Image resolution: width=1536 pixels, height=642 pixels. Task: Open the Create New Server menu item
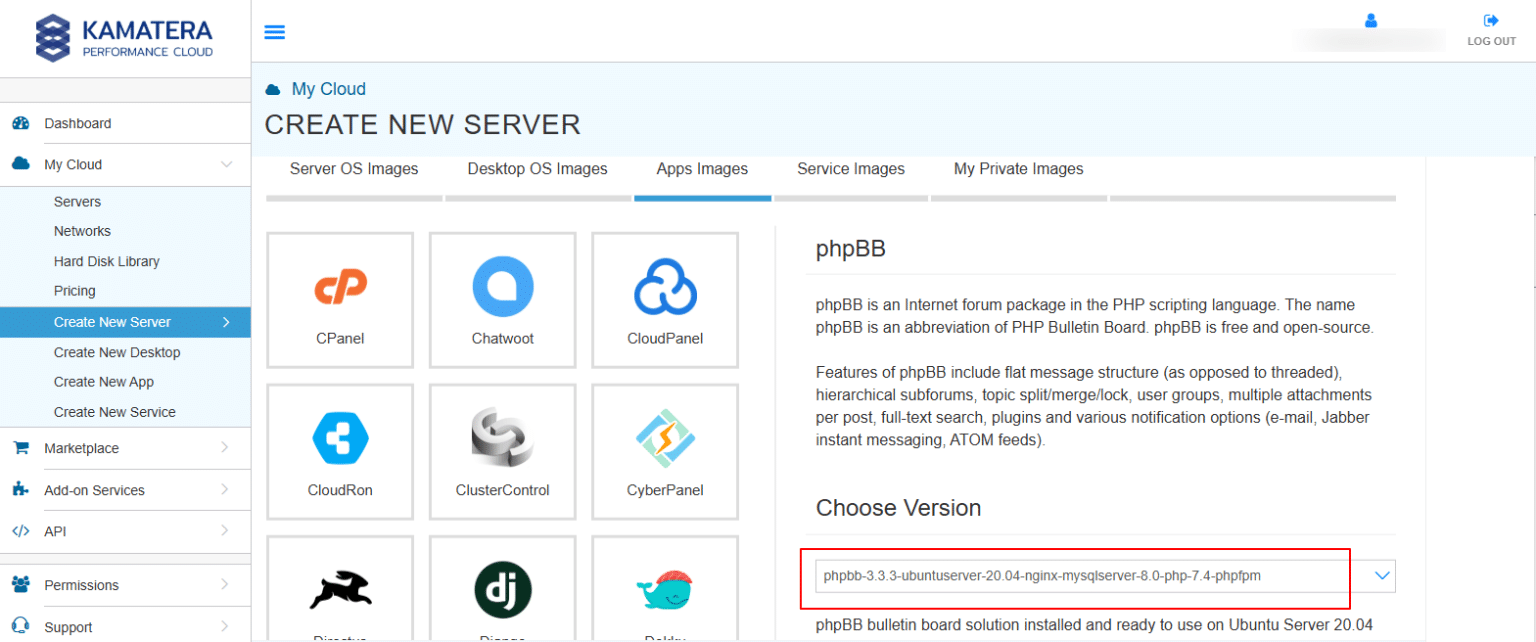coord(125,322)
